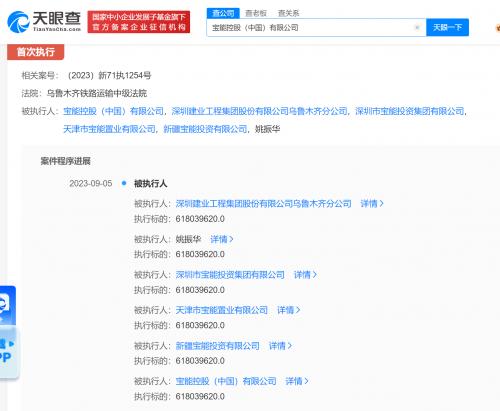This screenshot has height=411, width=500.
Task: Click the 首次执行 red tag
Action: click(36, 52)
